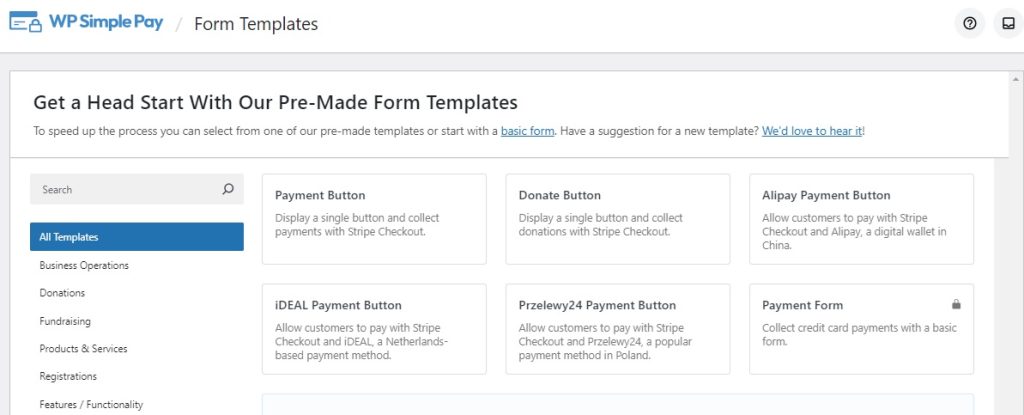Open the Products & Services category

tap(83, 349)
